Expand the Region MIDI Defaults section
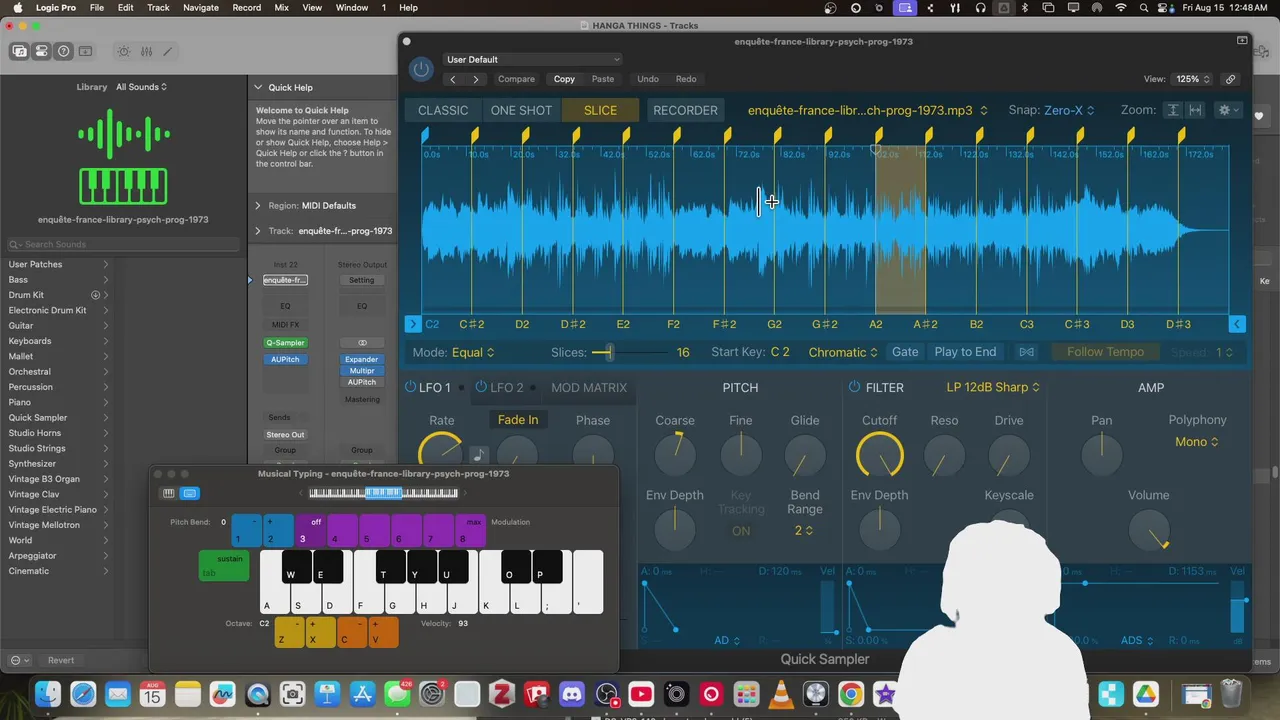 pyautogui.click(x=257, y=205)
